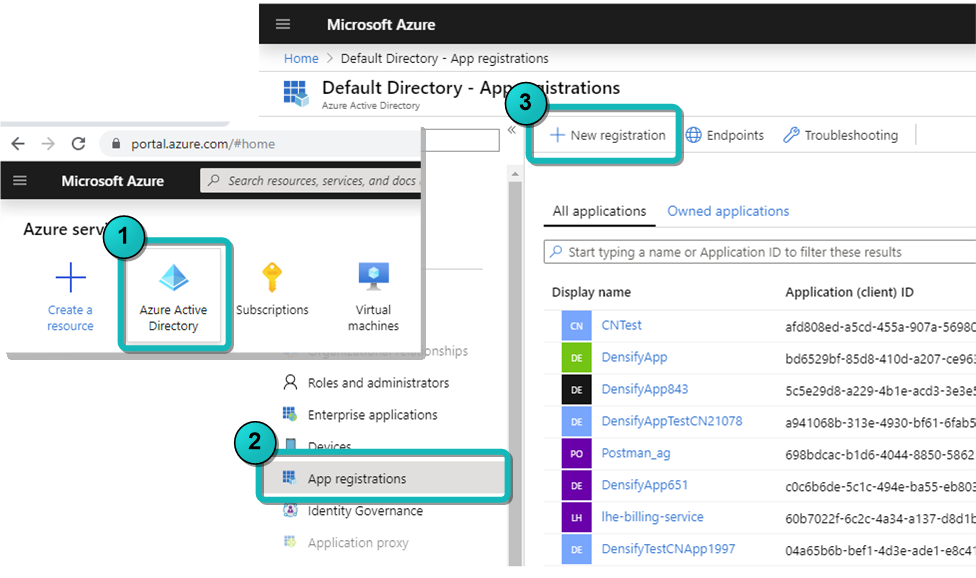
Task: Open the DensifyApp843 application link
Action: 645,389
